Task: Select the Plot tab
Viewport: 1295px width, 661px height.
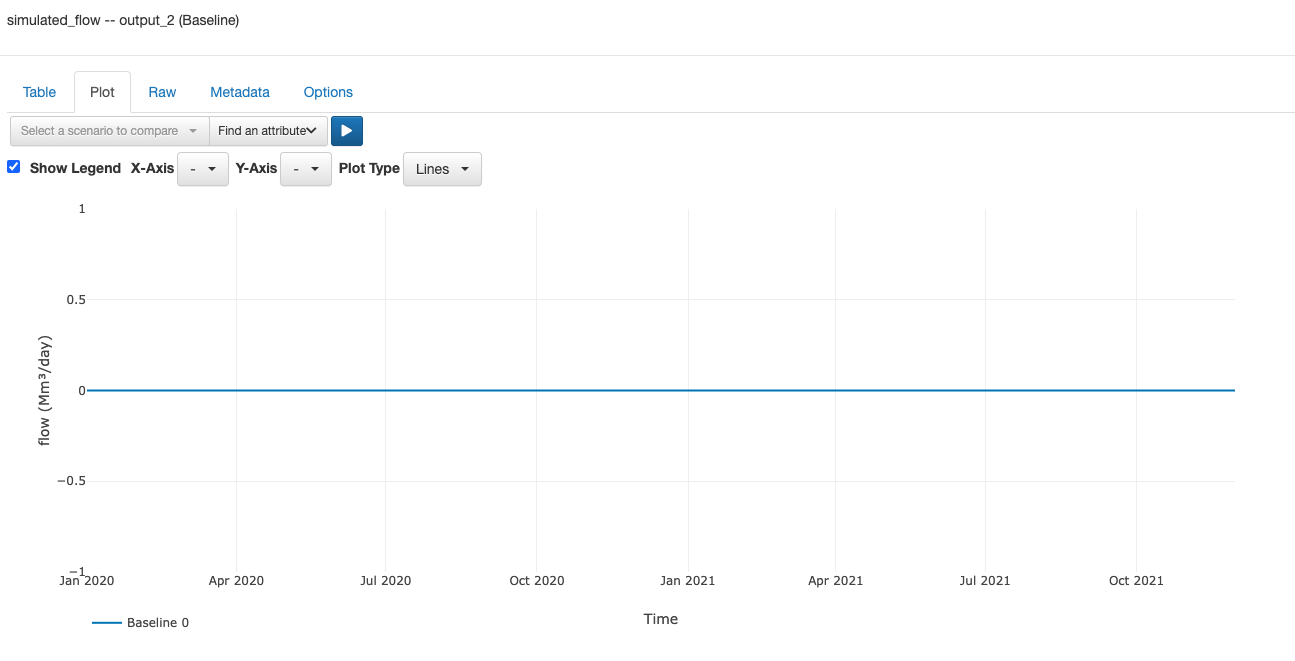Action: (x=102, y=92)
